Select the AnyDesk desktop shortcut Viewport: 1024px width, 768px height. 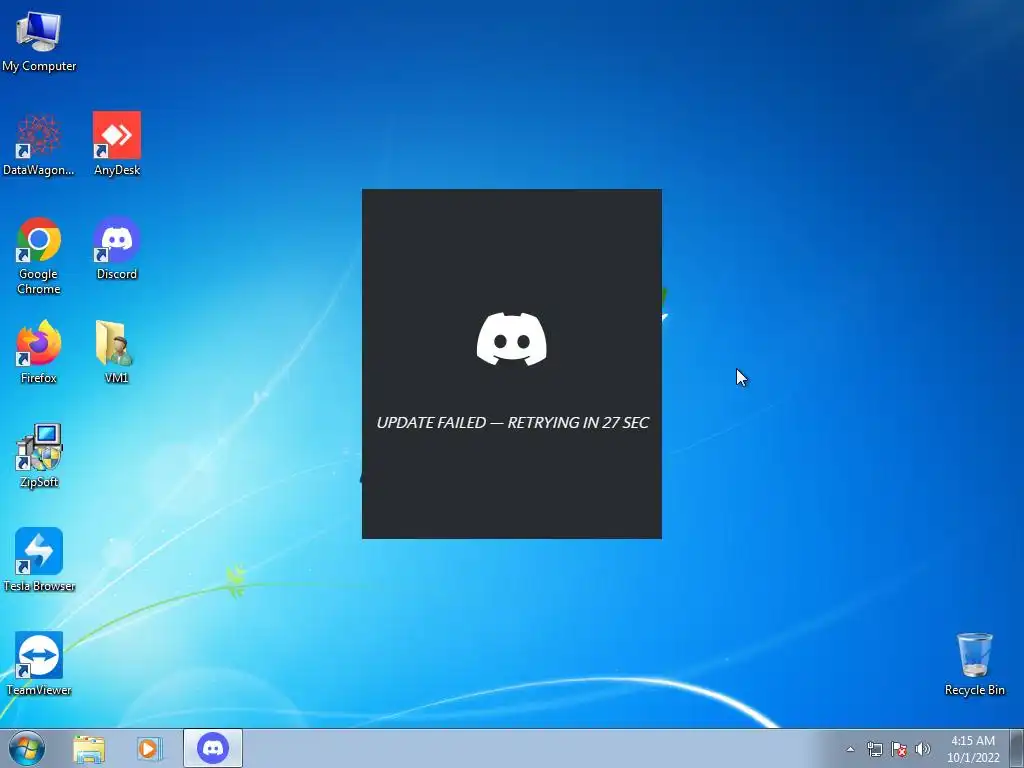(x=117, y=145)
